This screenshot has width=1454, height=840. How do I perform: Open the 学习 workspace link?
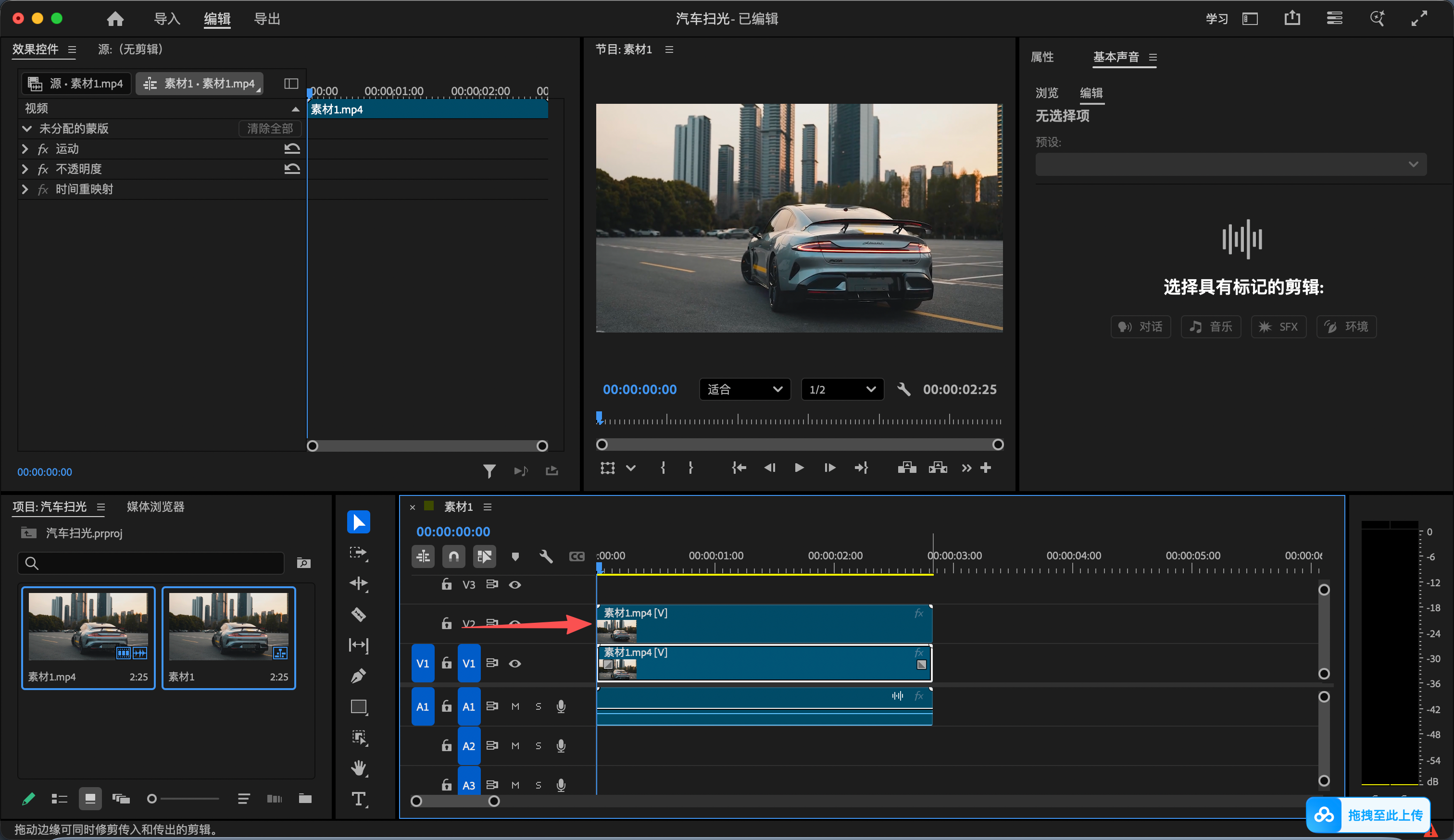[1217, 19]
